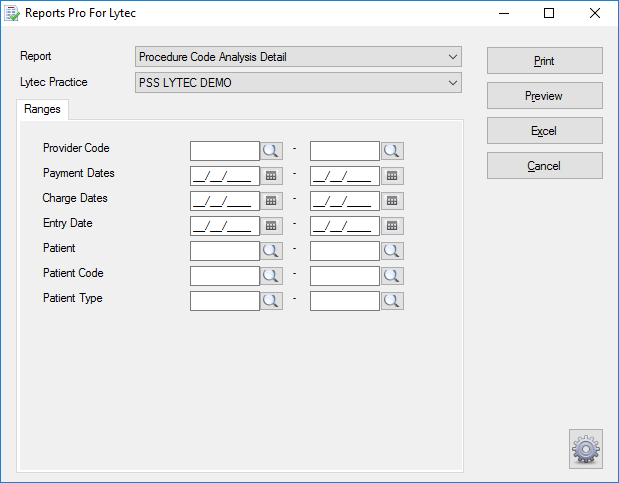Click the Print button
Viewport: 619px width, 483px height.
tap(545, 61)
